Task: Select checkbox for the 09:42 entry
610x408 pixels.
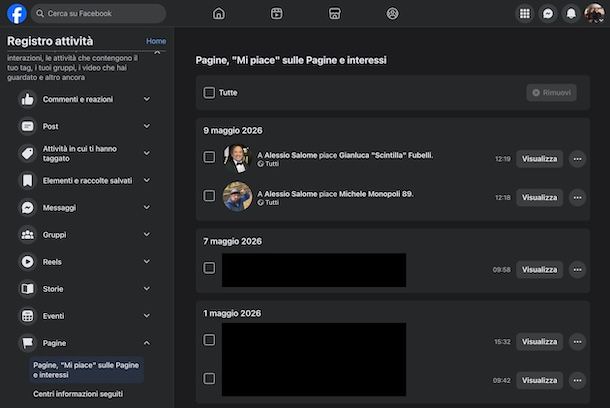Action: pos(209,378)
